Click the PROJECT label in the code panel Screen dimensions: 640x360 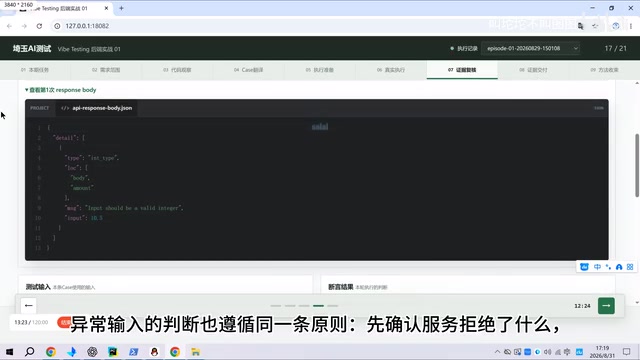[40, 108]
